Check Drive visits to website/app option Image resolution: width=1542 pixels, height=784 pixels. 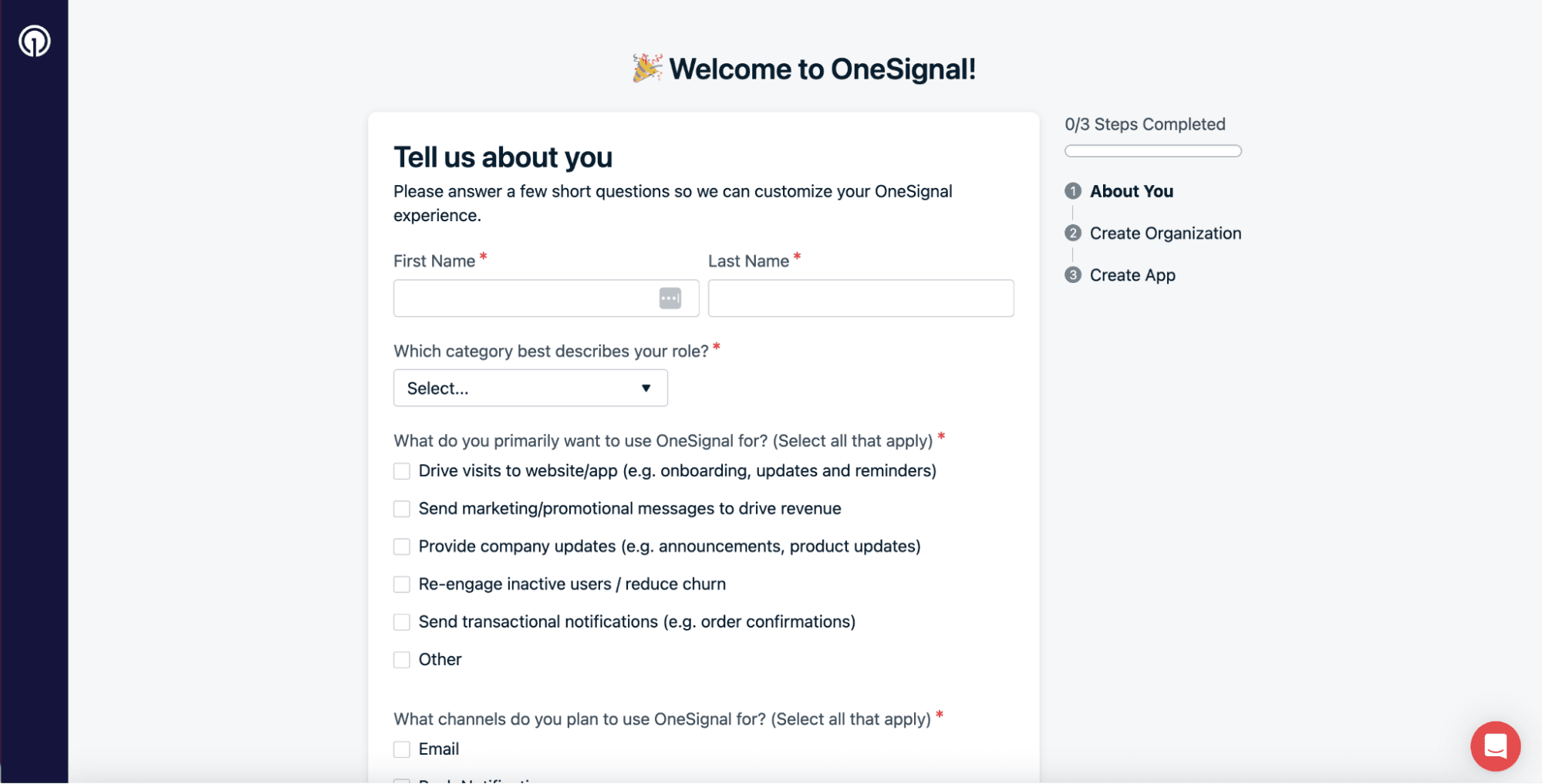point(402,471)
